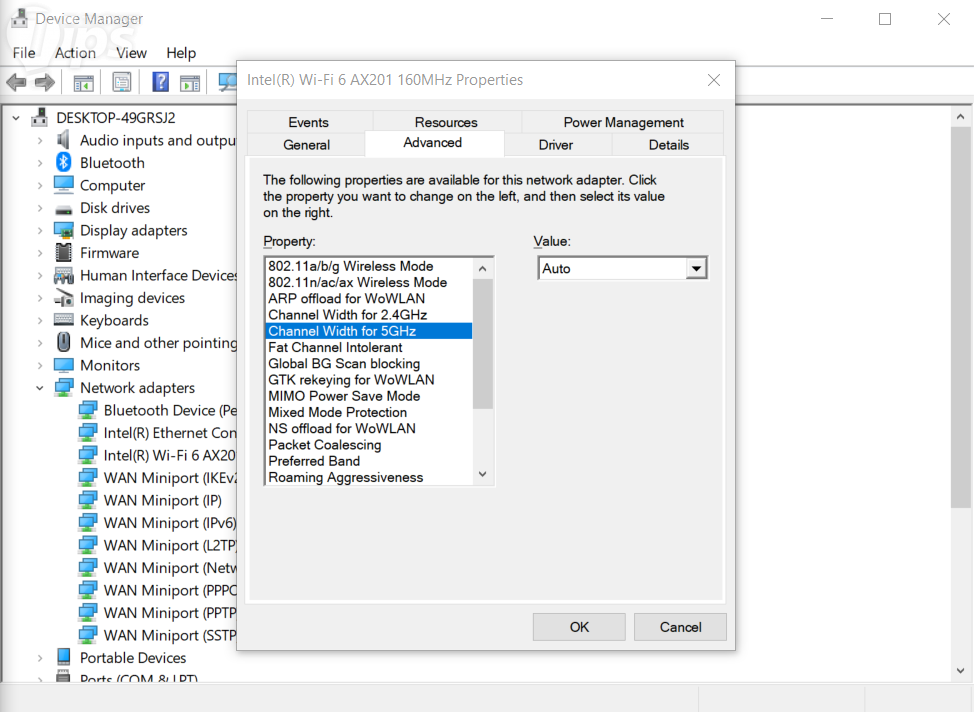Screen dimensions: 974x712
Task: Click the Imaging devices camera icon
Action: point(63,298)
